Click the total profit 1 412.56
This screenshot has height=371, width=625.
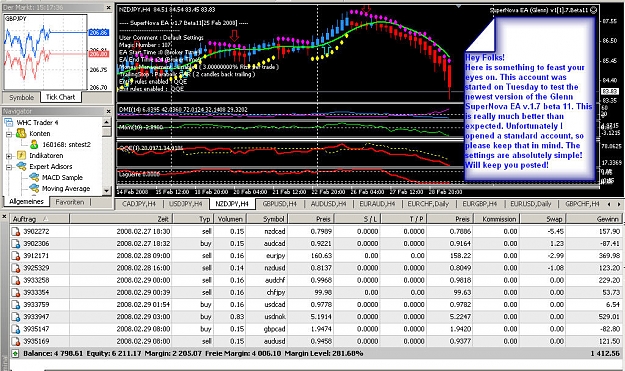[x=605, y=353]
